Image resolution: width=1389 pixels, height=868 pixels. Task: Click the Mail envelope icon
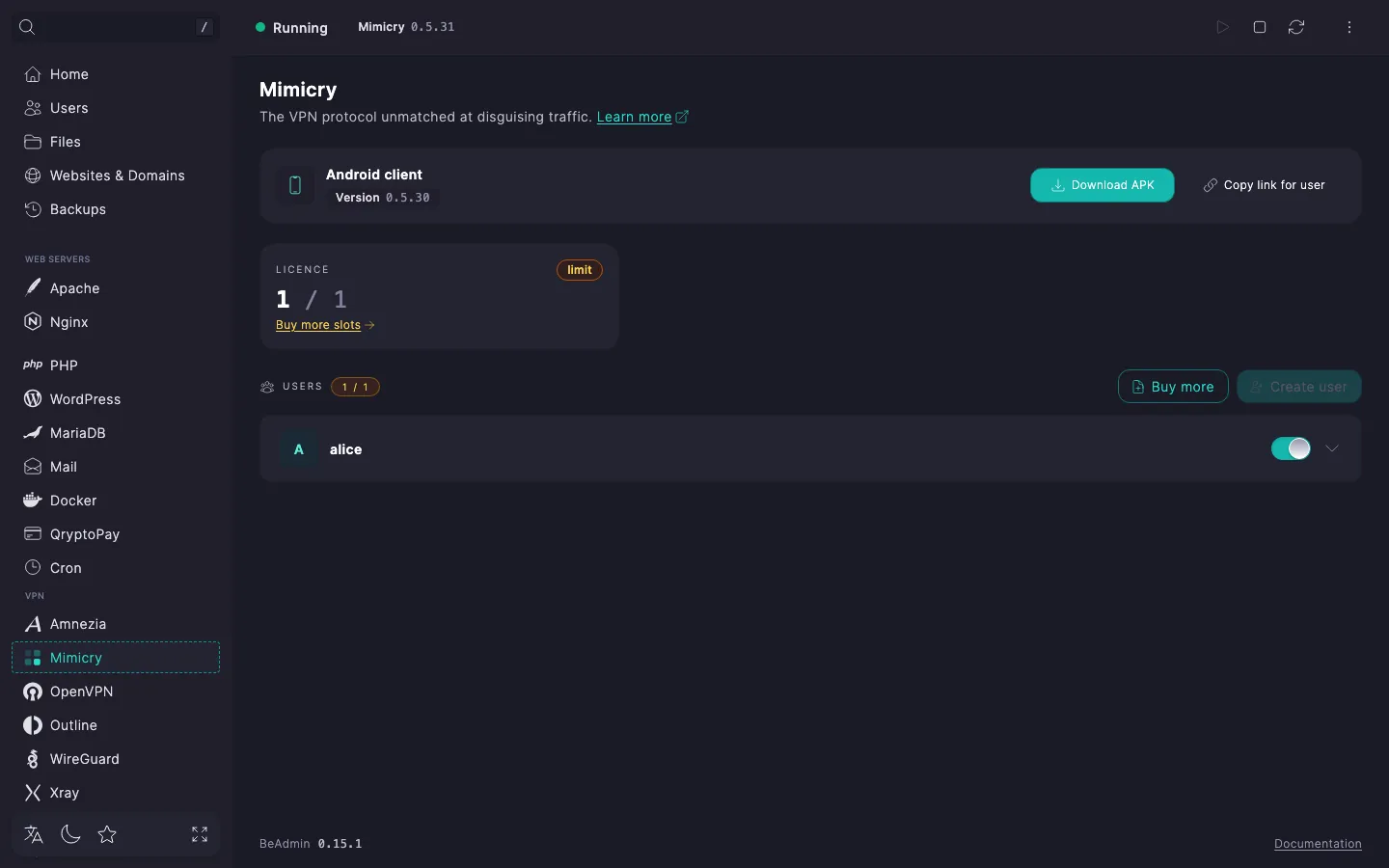(33, 467)
